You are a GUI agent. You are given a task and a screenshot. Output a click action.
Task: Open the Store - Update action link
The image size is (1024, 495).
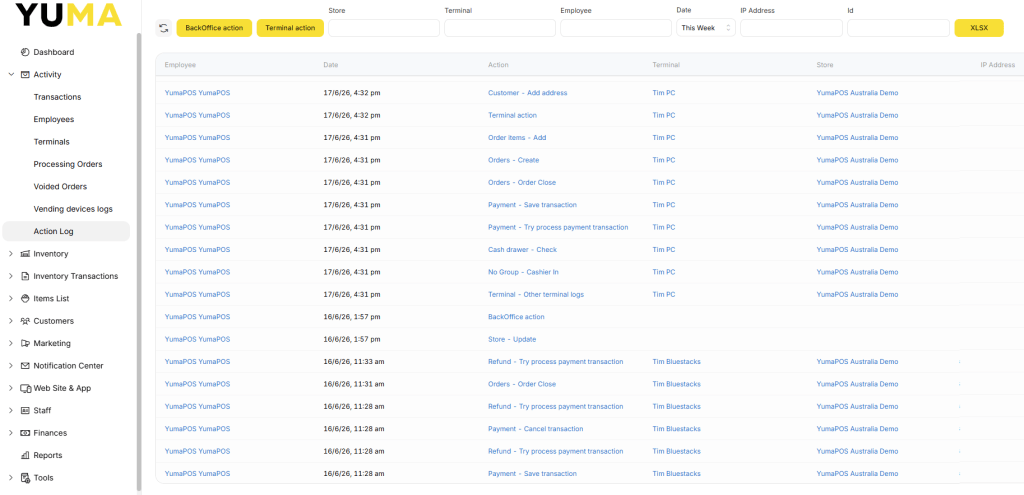pos(512,340)
